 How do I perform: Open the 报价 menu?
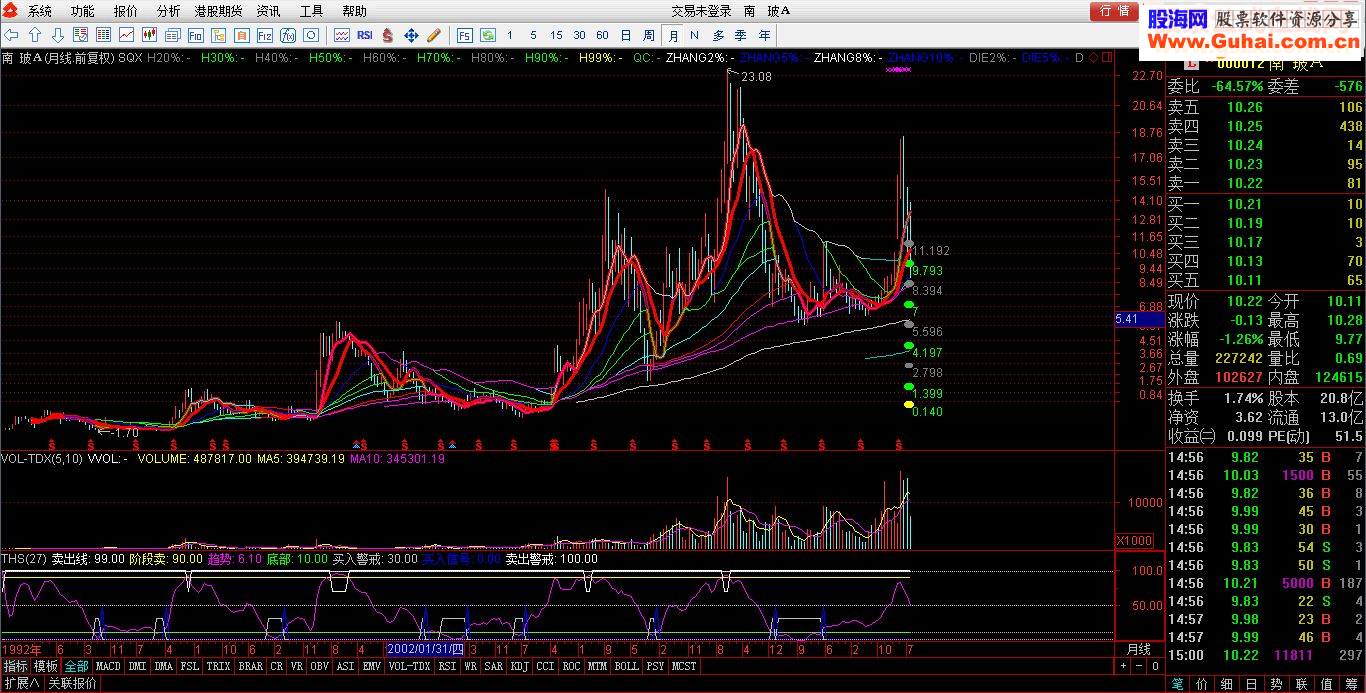tap(125, 11)
